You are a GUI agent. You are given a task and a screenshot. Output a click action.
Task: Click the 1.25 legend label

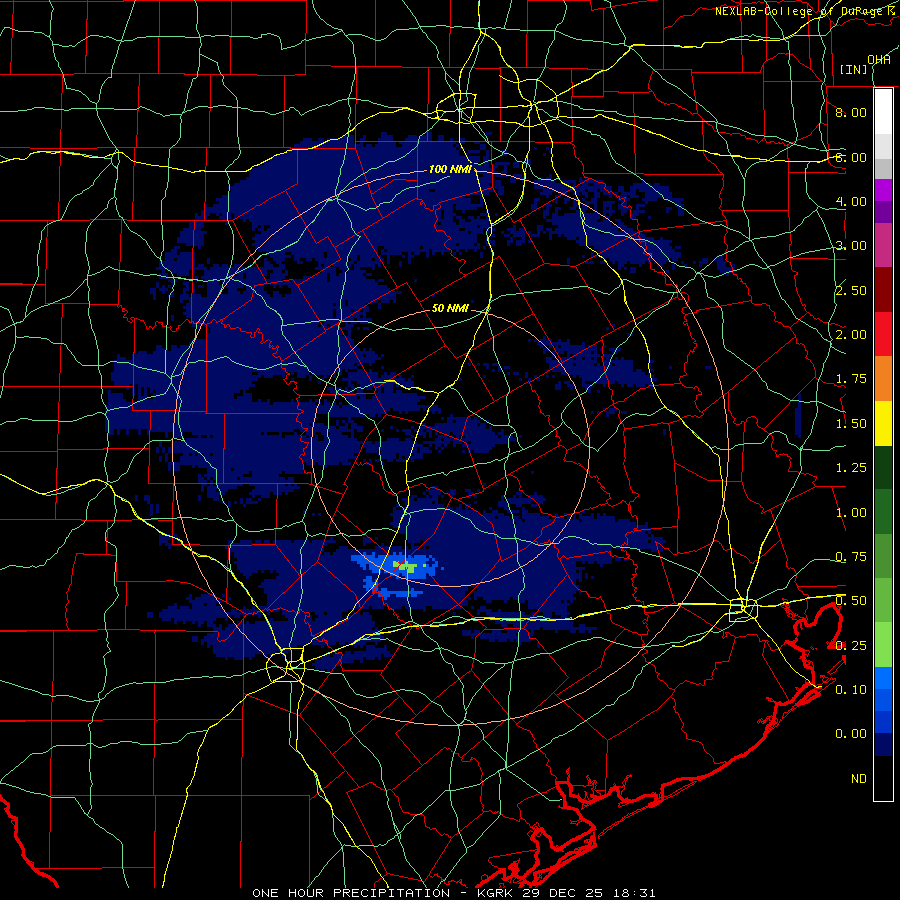point(851,468)
